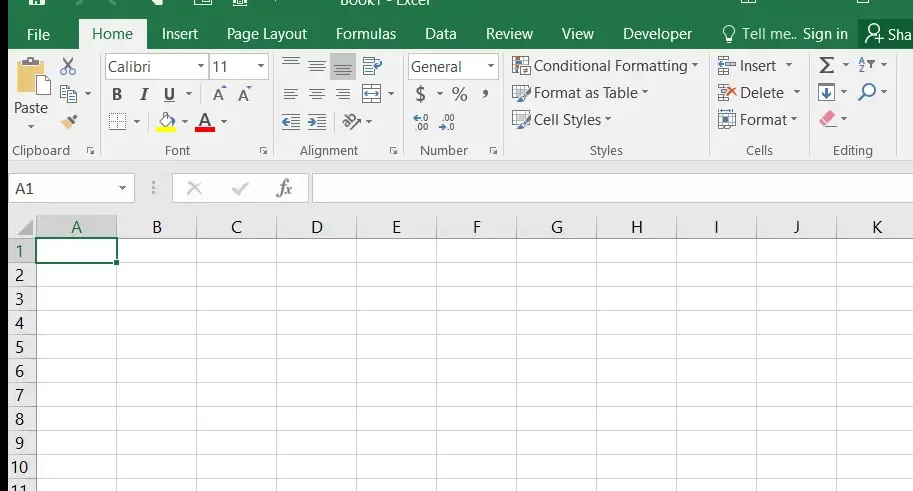Click the Wrap Text icon
The height and width of the screenshot is (491, 913).
coord(372,67)
